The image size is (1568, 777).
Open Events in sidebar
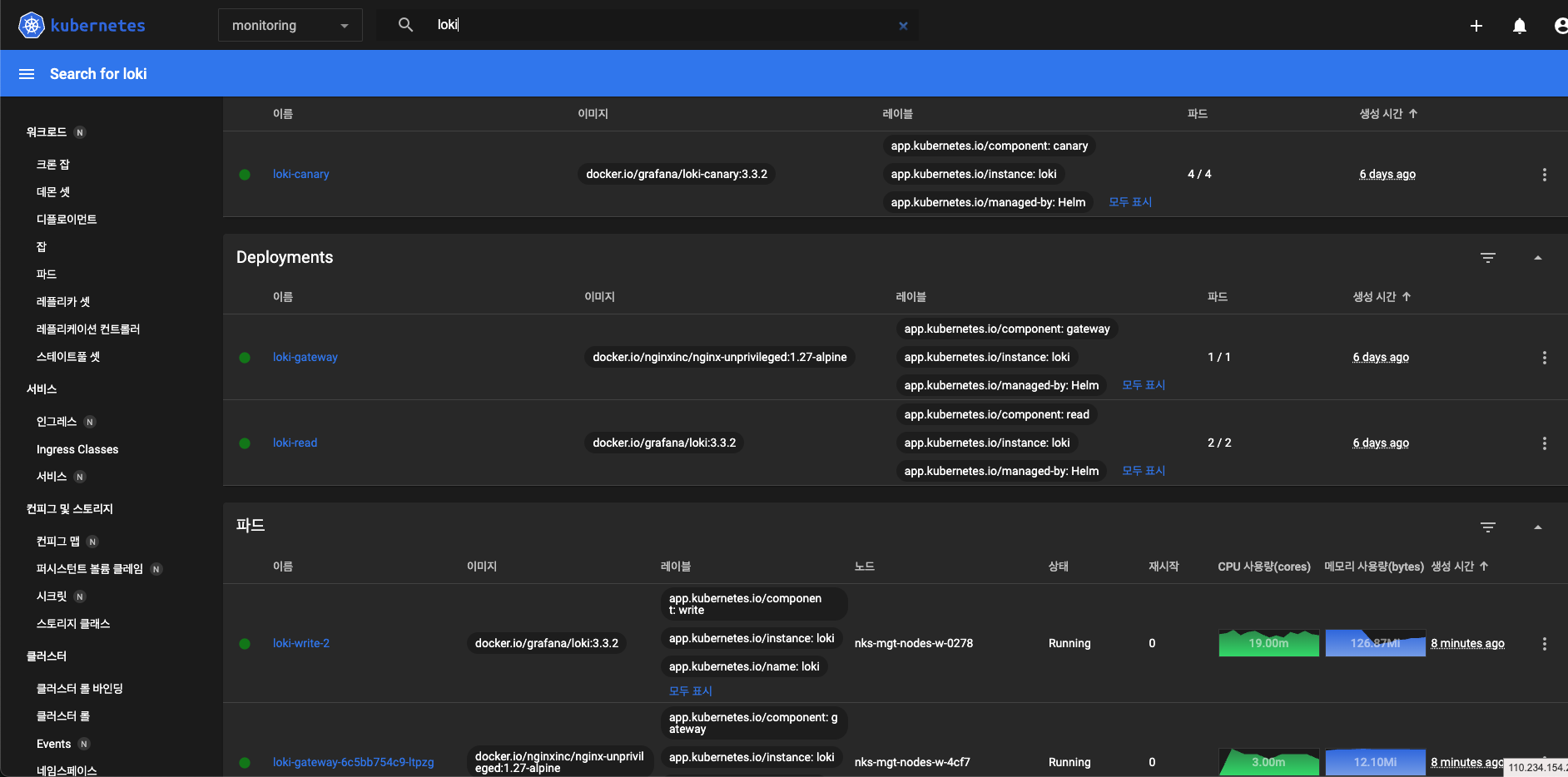click(x=53, y=744)
